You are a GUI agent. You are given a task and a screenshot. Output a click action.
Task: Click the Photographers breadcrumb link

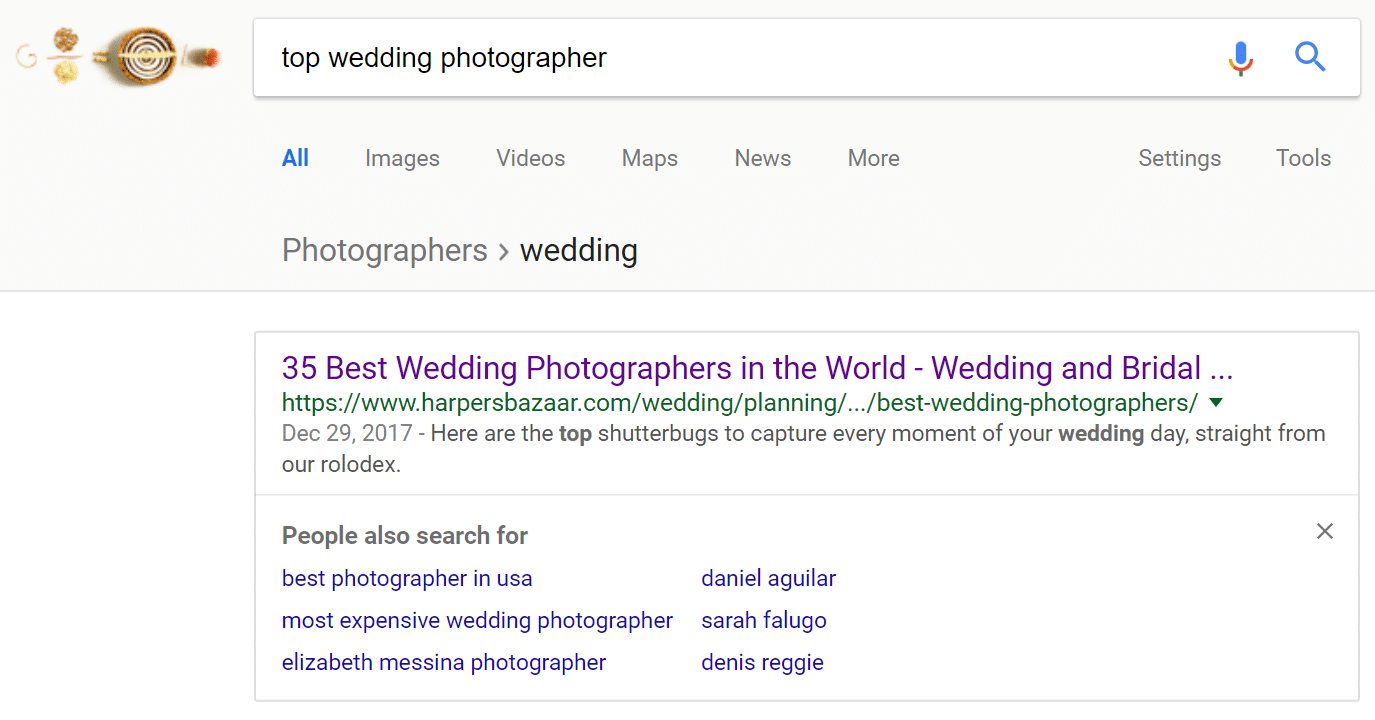384,250
